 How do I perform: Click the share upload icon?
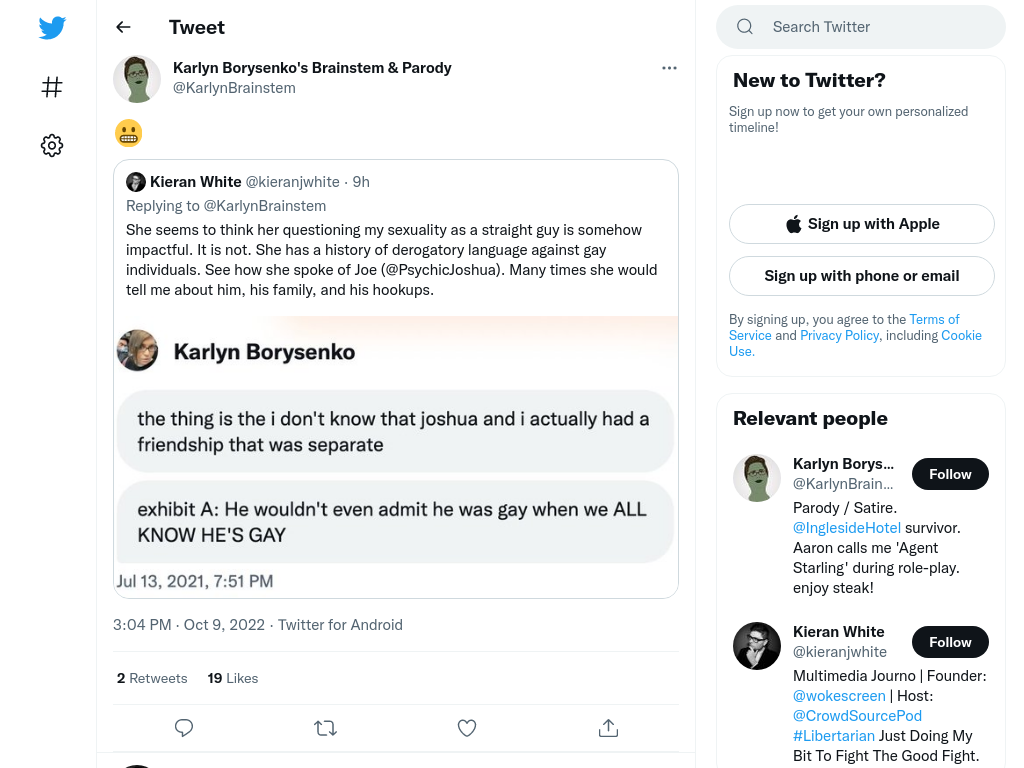point(608,728)
